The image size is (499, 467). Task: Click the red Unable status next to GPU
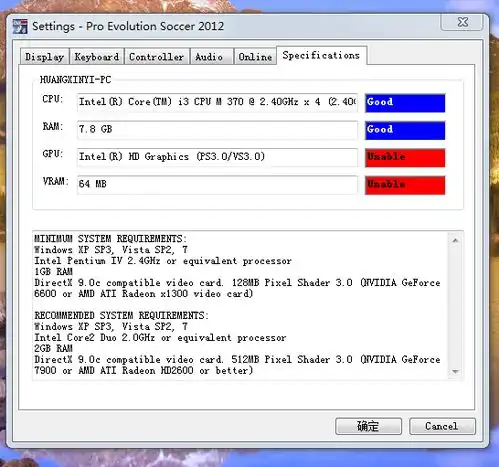[x=405, y=157]
